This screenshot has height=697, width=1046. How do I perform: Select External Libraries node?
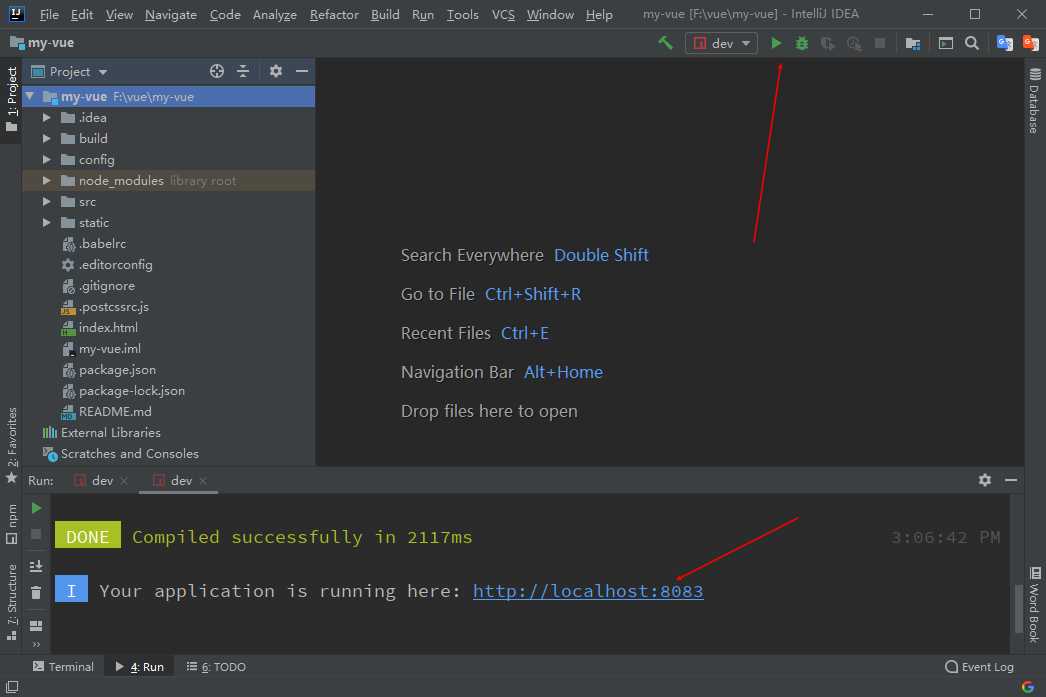[x=110, y=433]
